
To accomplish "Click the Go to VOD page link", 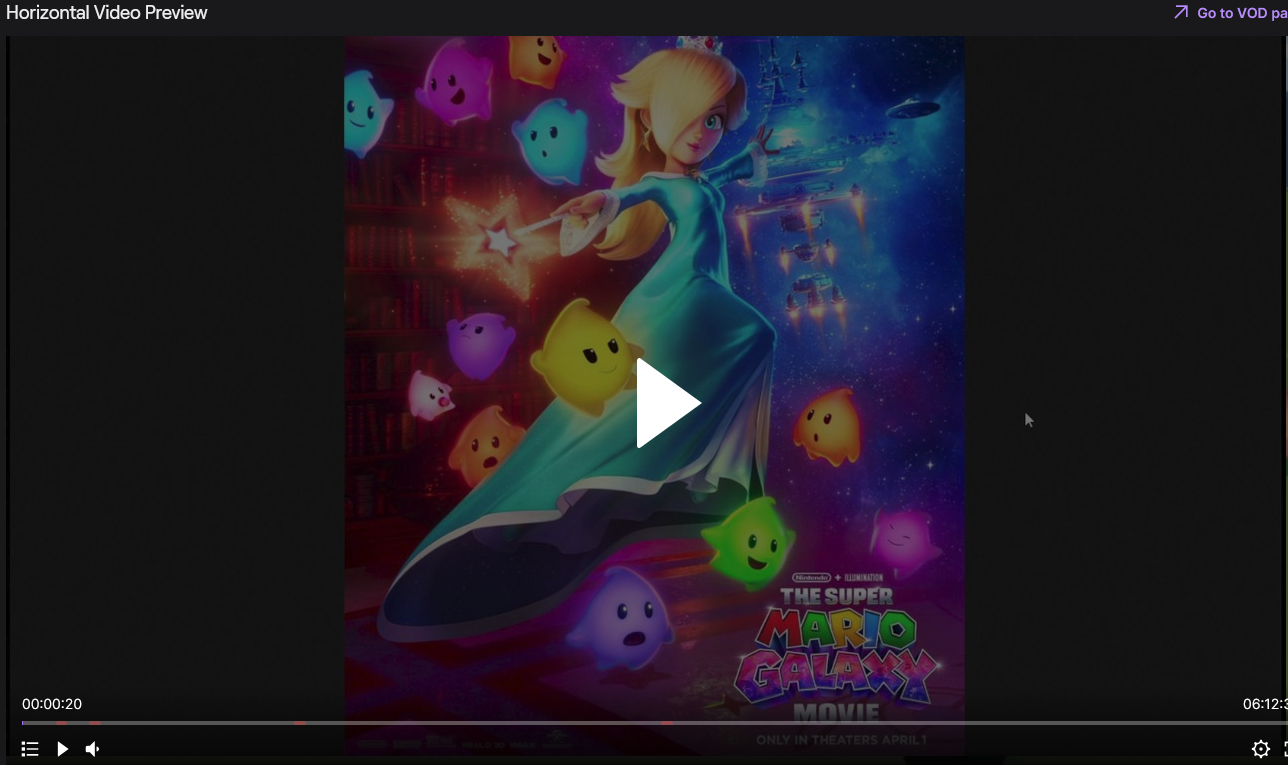I will pyautogui.click(x=1241, y=13).
